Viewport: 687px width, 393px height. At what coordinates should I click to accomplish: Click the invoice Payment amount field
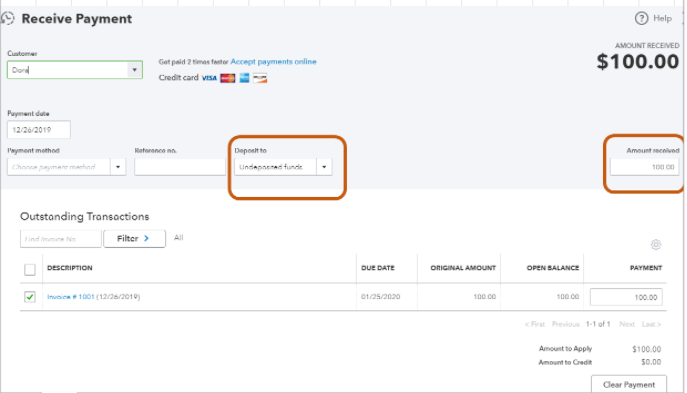click(x=626, y=297)
